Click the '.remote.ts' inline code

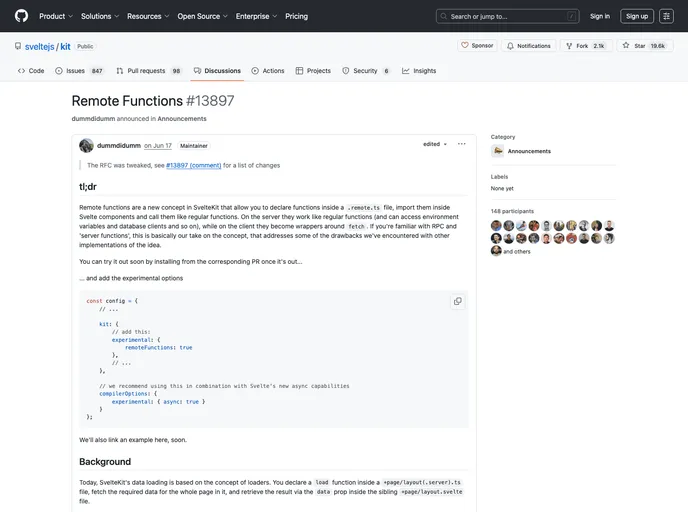(363, 208)
